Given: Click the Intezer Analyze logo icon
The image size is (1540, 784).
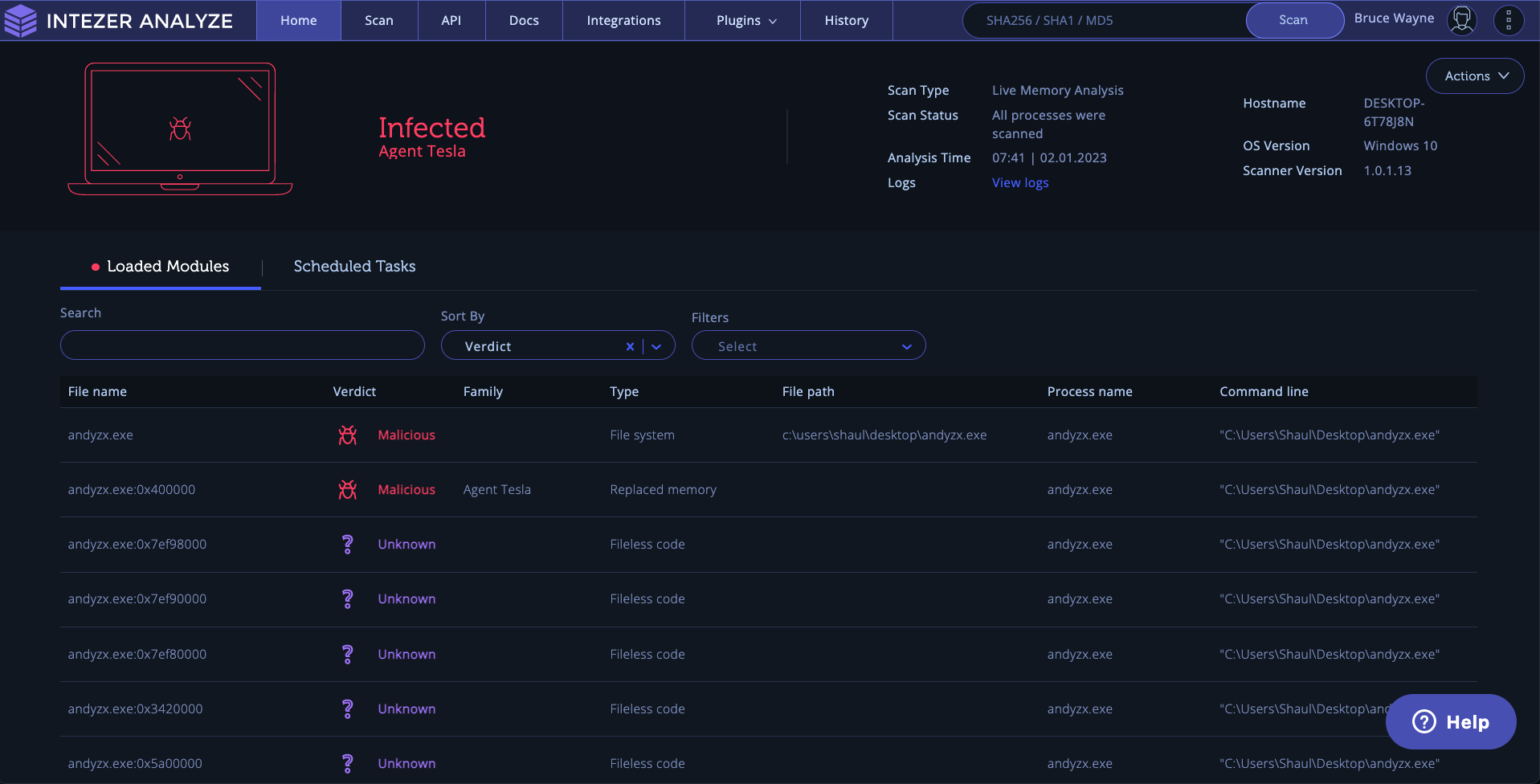Looking at the screenshot, I should pos(20,21).
